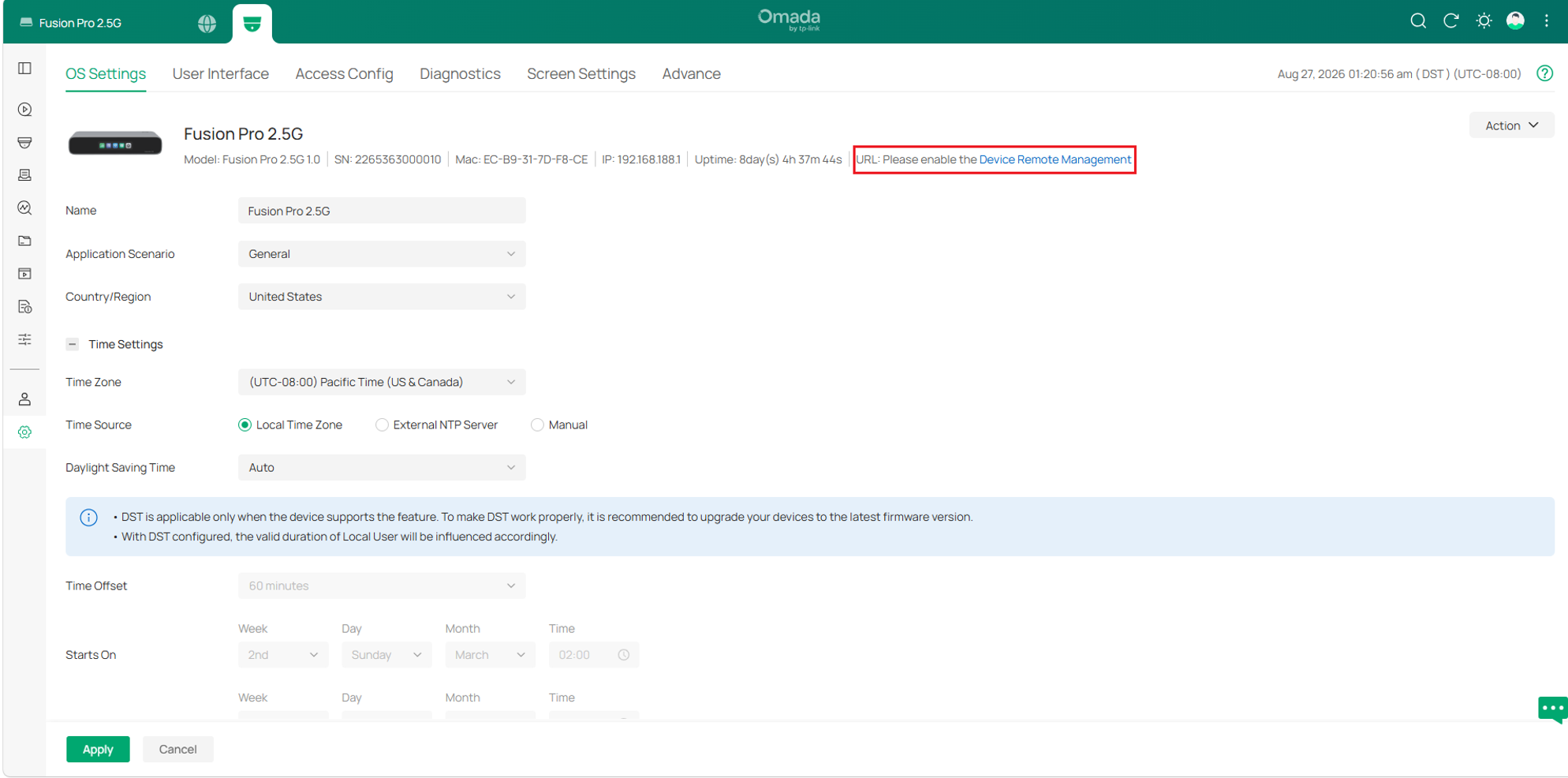The height and width of the screenshot is (778, 1568).
Task: Open the user avatar profile menu
Action: tap(1515, 21)
